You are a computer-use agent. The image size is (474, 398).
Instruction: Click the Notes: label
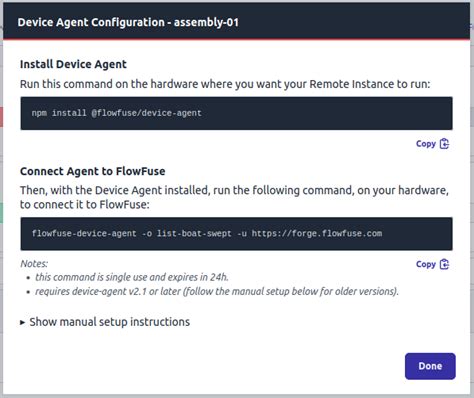tap(34, 264)
